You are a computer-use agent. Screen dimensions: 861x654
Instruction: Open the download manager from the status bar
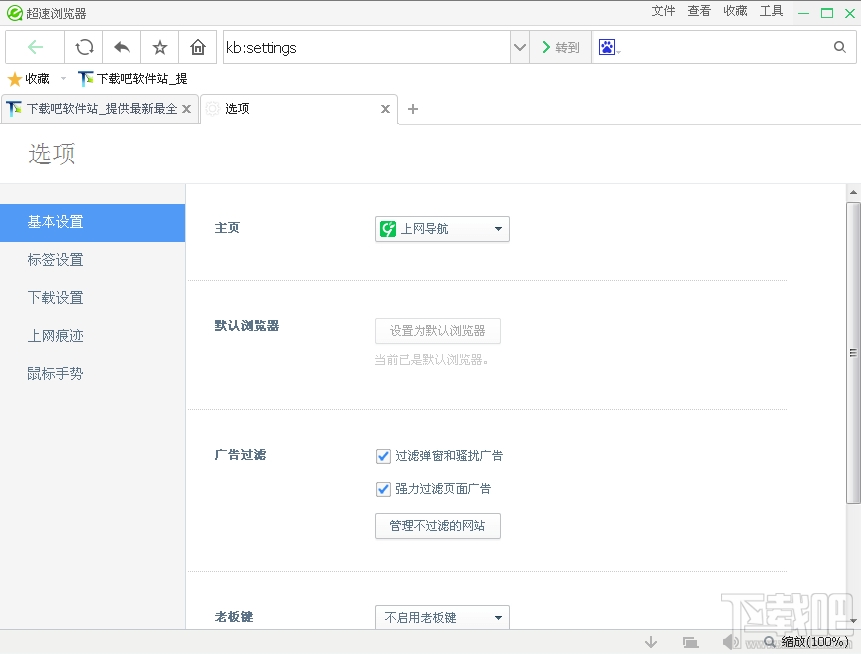click(x=650, y=641)
